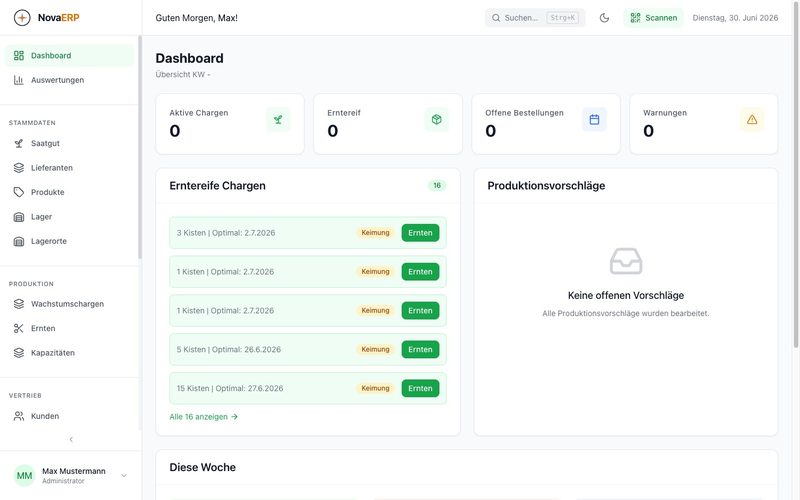Click the Keimung badge in 3 Kisten row

point(376,233)
